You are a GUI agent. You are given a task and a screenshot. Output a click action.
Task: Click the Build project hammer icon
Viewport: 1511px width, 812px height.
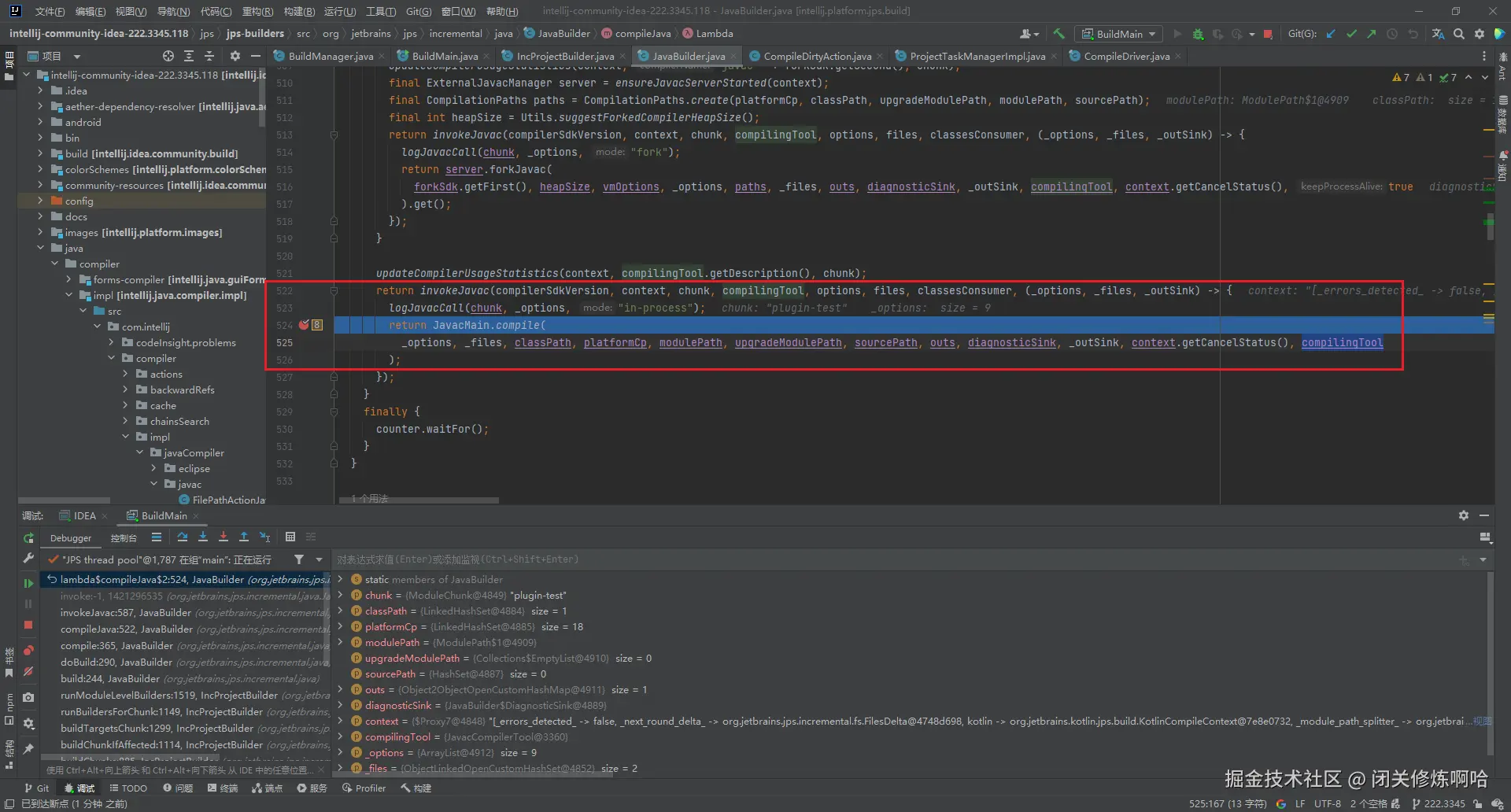1058,34
